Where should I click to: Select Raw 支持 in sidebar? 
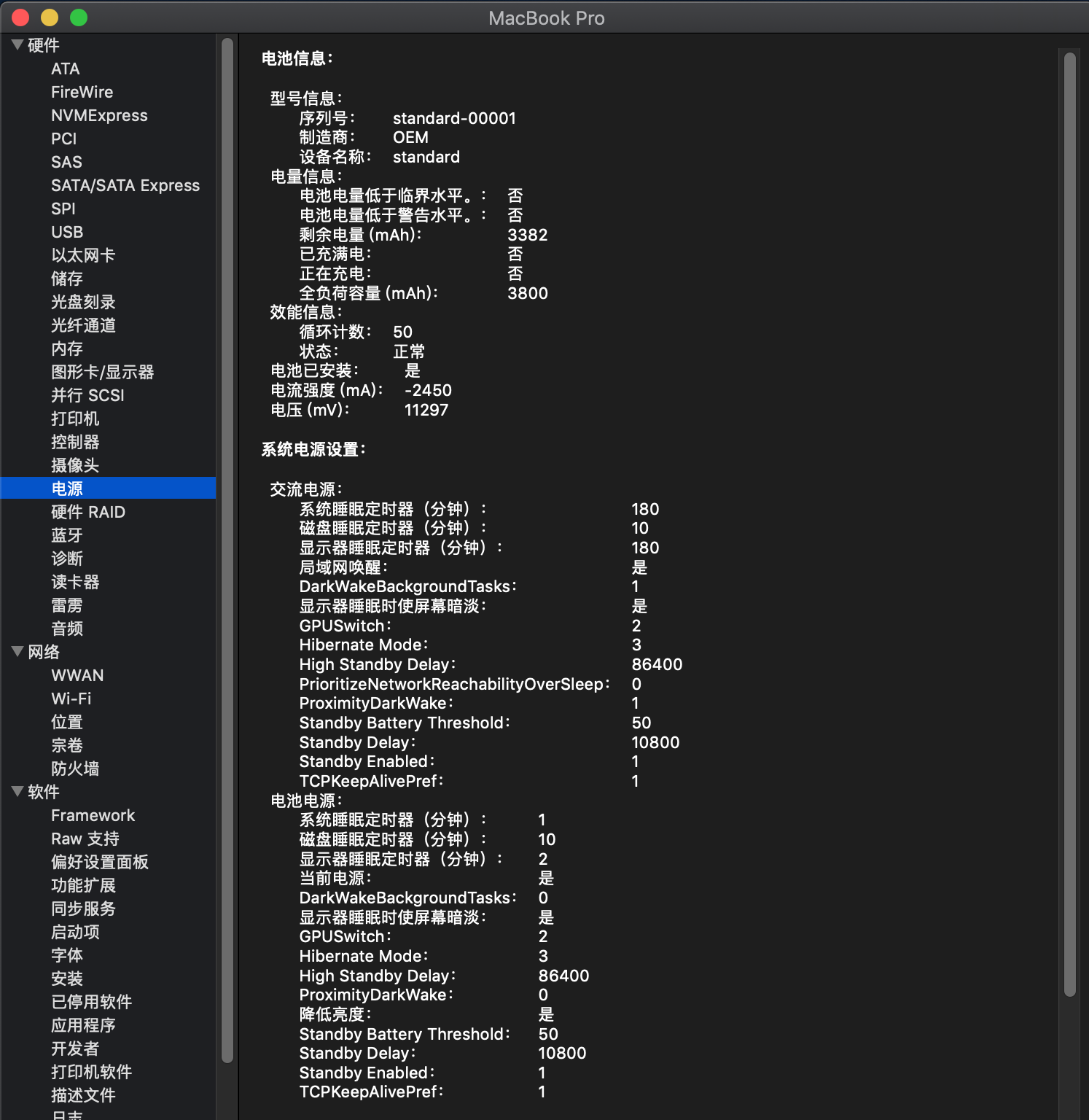coord(85,839)
